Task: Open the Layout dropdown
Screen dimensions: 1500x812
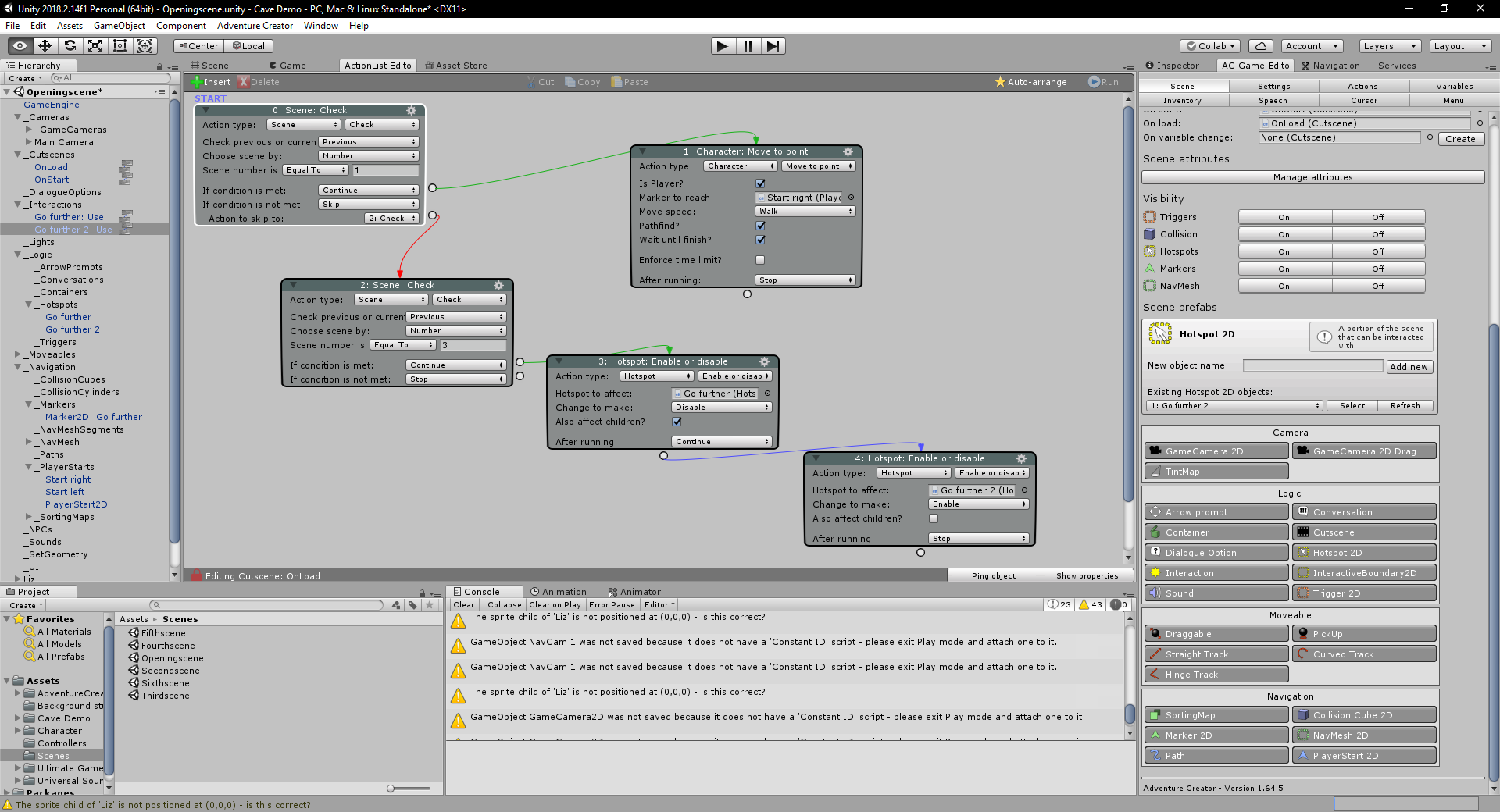Action: point(1459,46)
